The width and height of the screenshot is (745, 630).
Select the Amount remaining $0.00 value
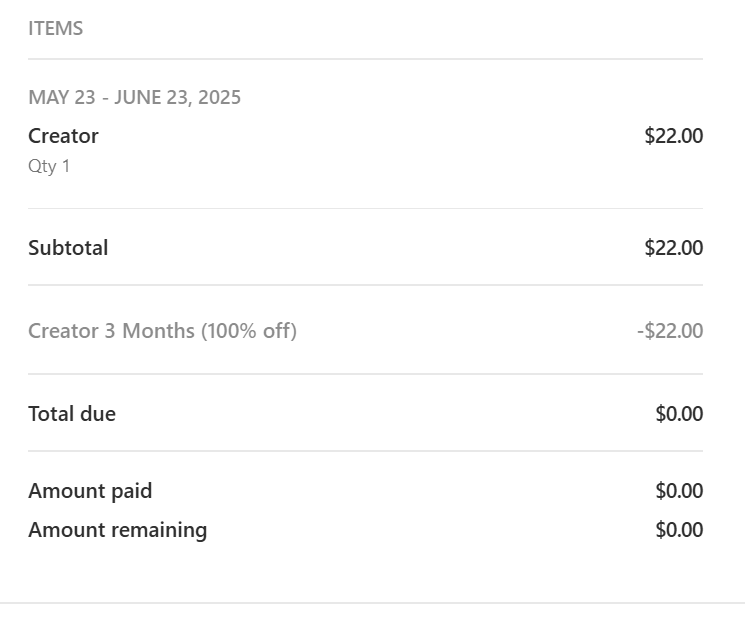679,530
